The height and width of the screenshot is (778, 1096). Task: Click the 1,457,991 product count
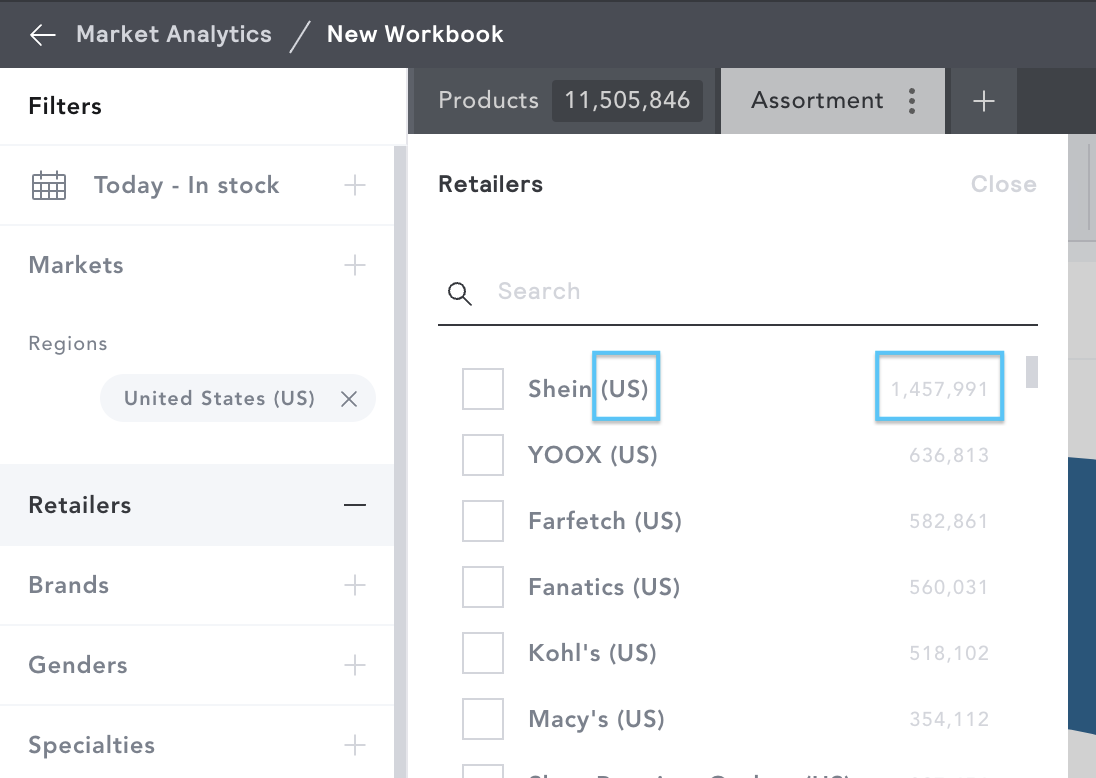(939, 389)
